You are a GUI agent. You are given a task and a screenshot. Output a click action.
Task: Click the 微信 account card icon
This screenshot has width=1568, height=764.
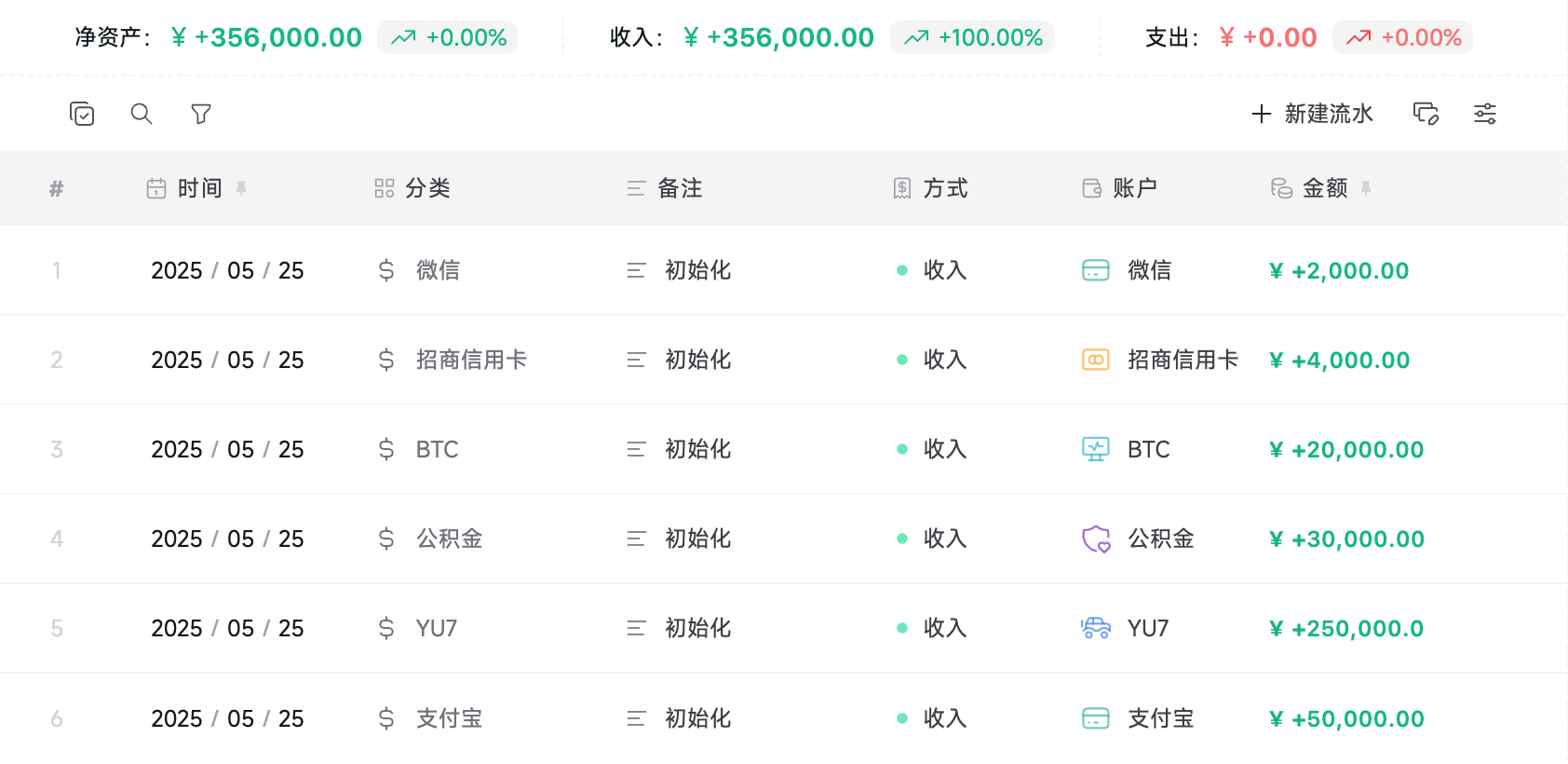point(1096,270)
